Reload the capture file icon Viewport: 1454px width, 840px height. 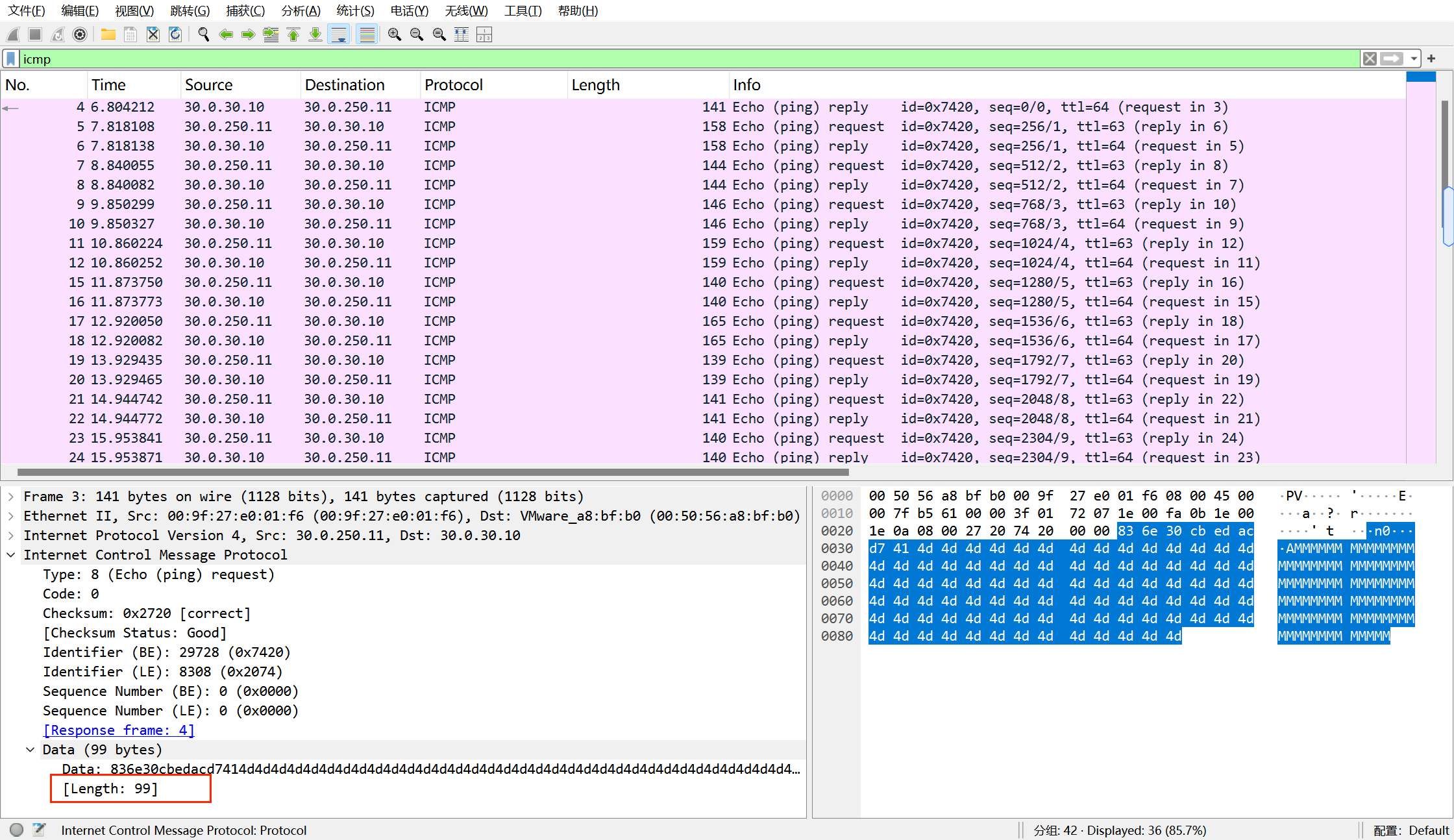pos(175,34)
